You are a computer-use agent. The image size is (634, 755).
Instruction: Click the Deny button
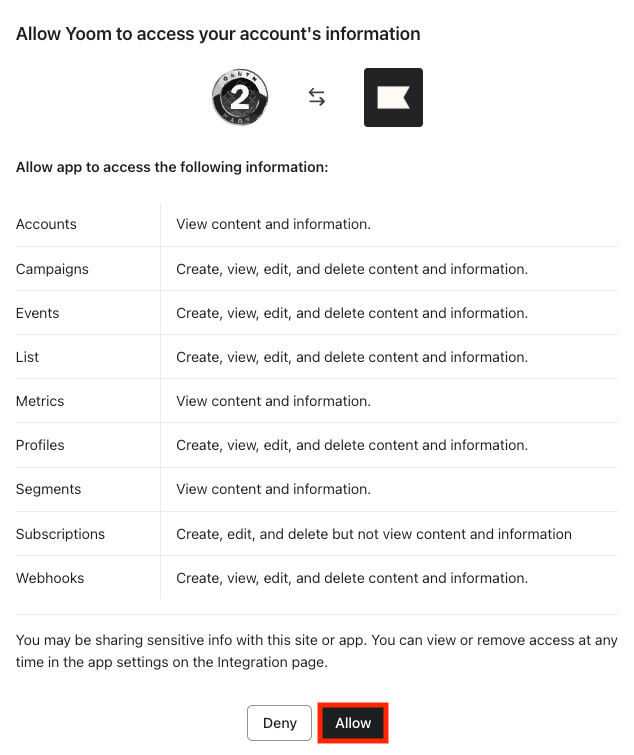click(279, 723)
